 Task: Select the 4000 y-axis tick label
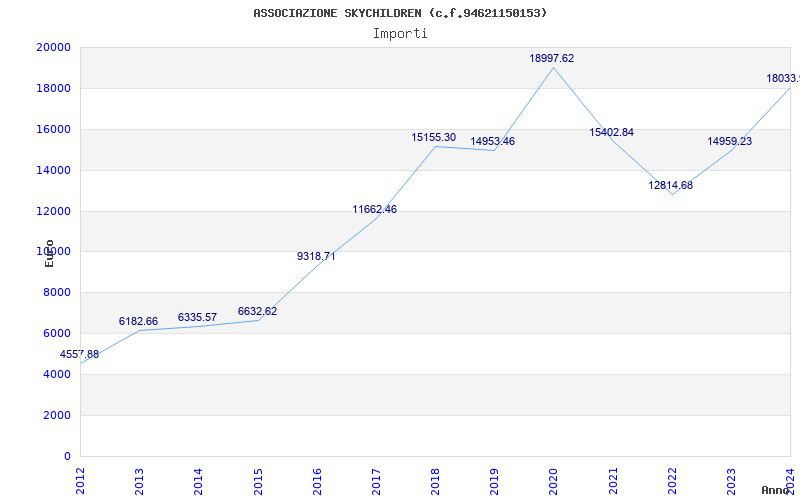click(x=57, y=374)
